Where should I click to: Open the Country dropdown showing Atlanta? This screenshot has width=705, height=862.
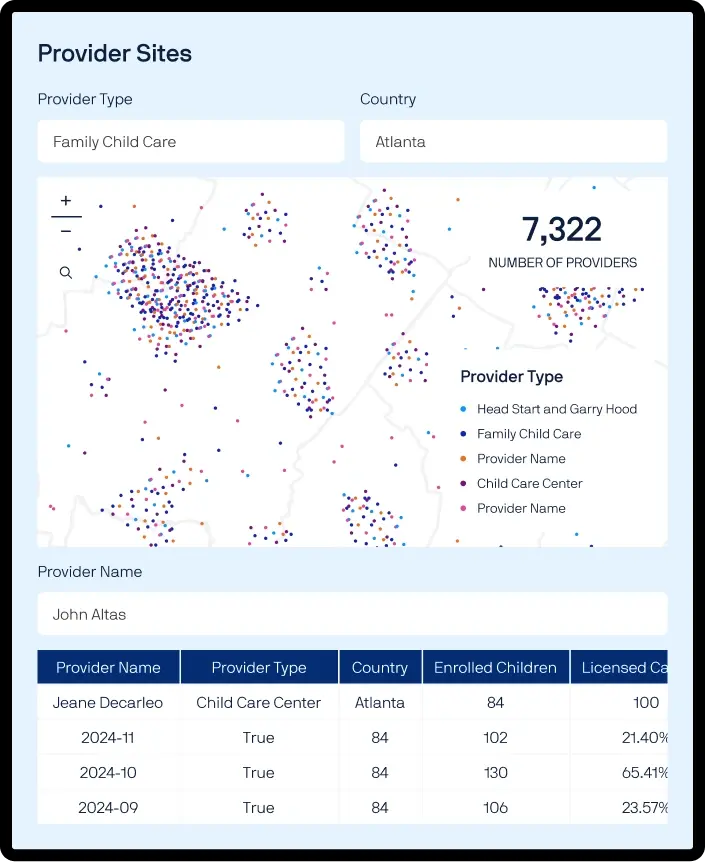coord(513,141)
